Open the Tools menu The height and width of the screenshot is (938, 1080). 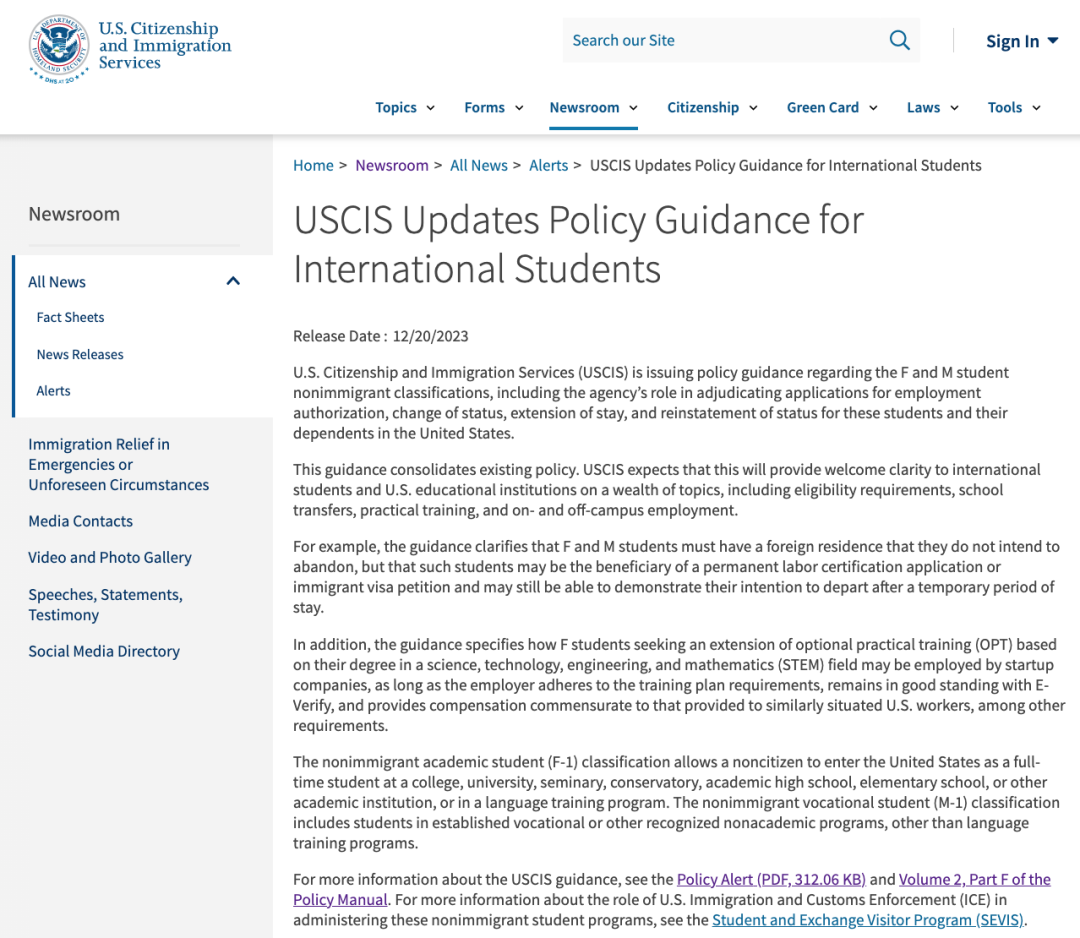pyautogui.click(x=1014, y=107)
